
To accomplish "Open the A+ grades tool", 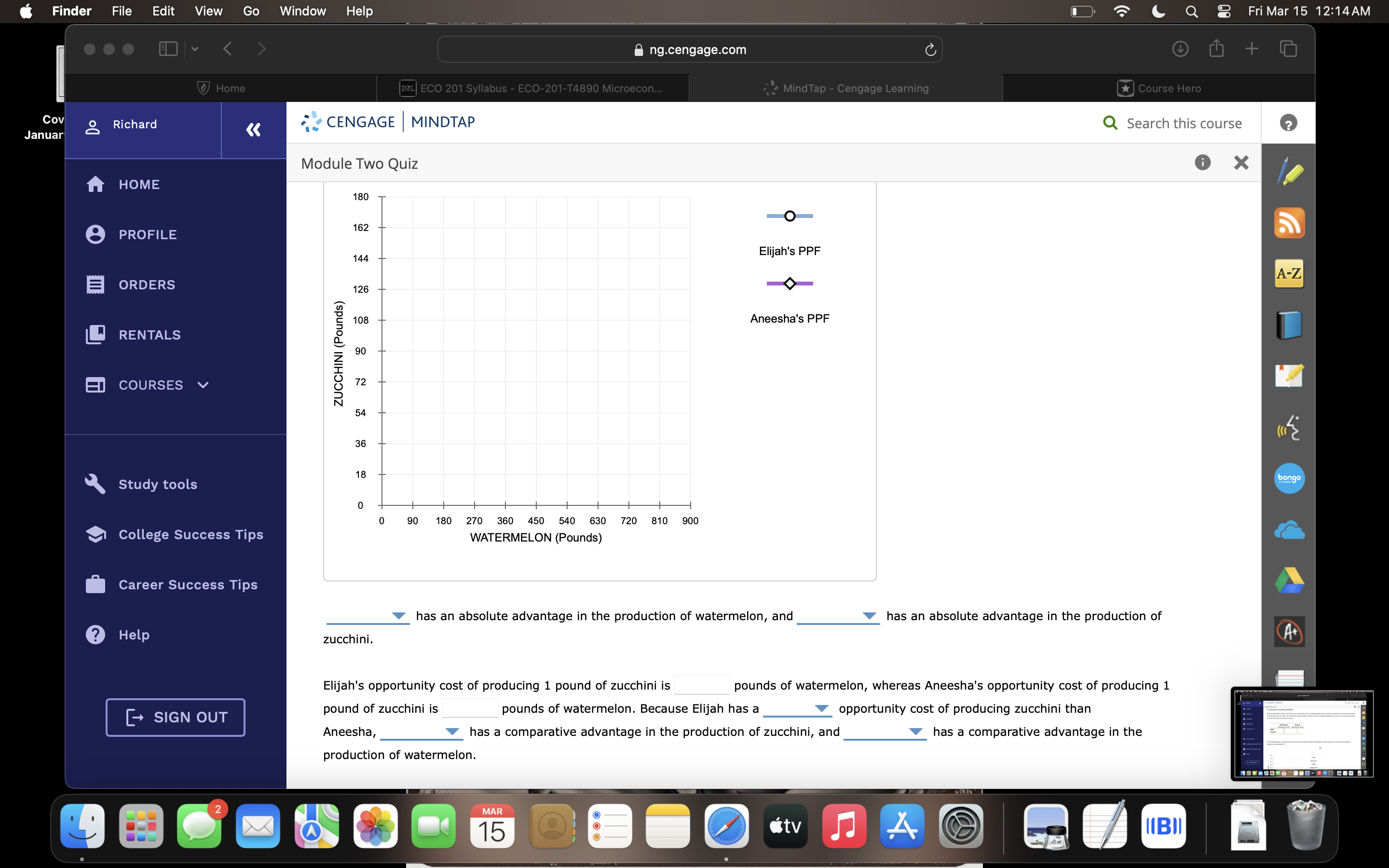I will click(x=1289, y=632).
